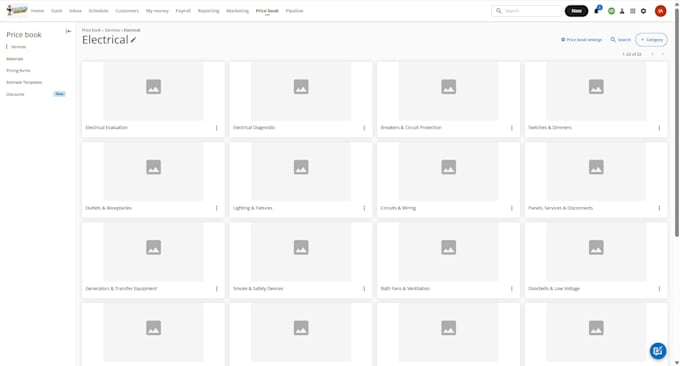Open Price book settings

(x=582, y=40)
